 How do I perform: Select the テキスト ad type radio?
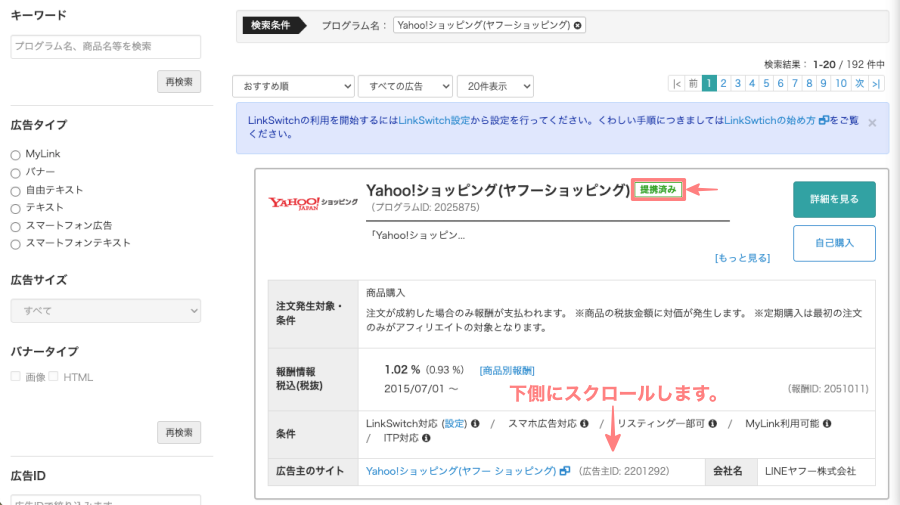click(x=15, y=208)
